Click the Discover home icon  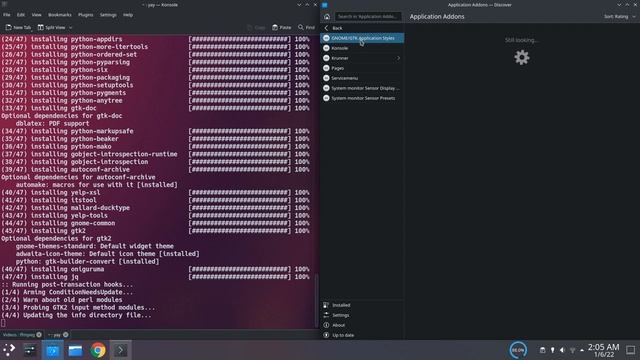327,17
